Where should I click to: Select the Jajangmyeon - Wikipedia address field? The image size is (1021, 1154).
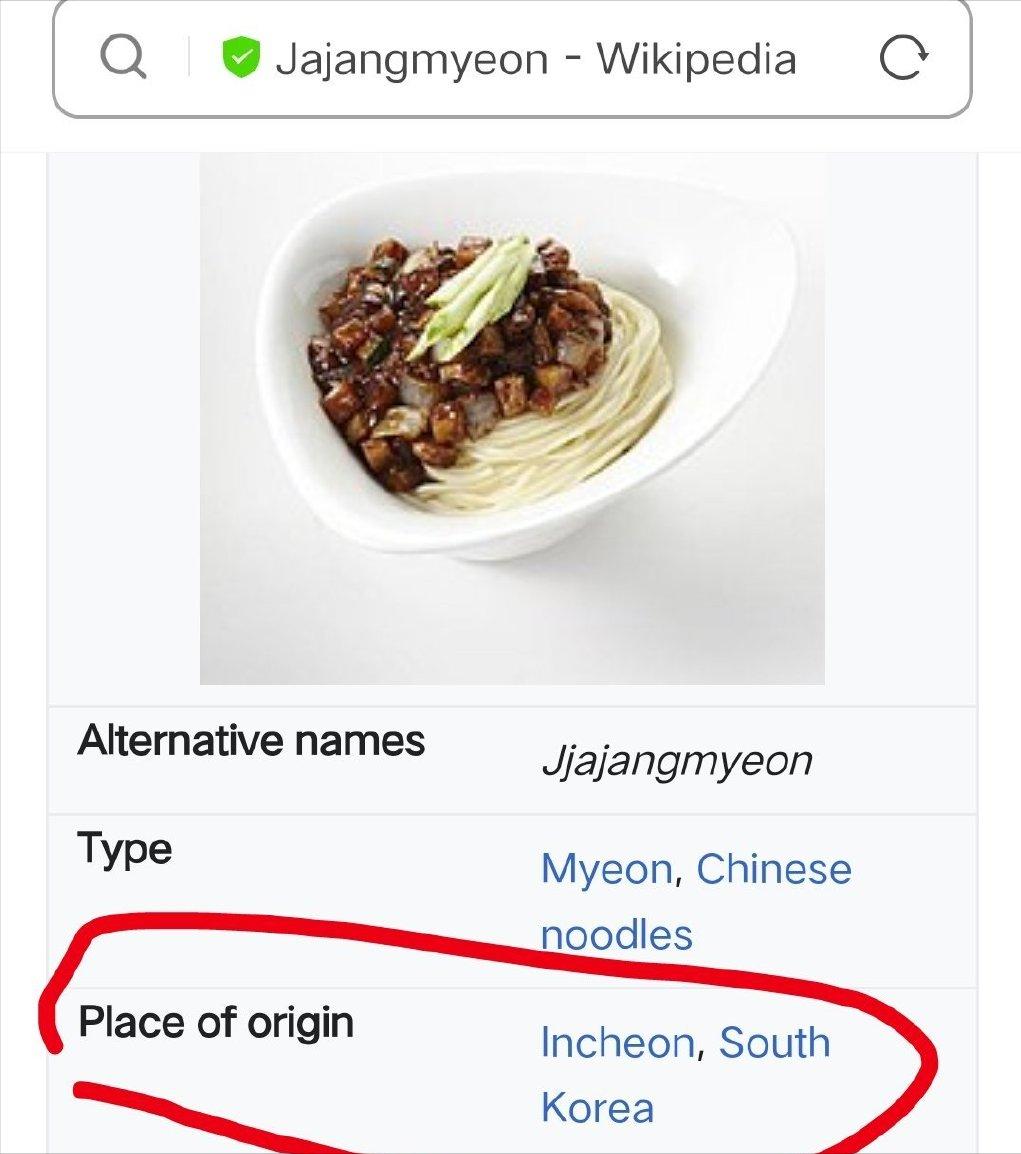[512, 58]
